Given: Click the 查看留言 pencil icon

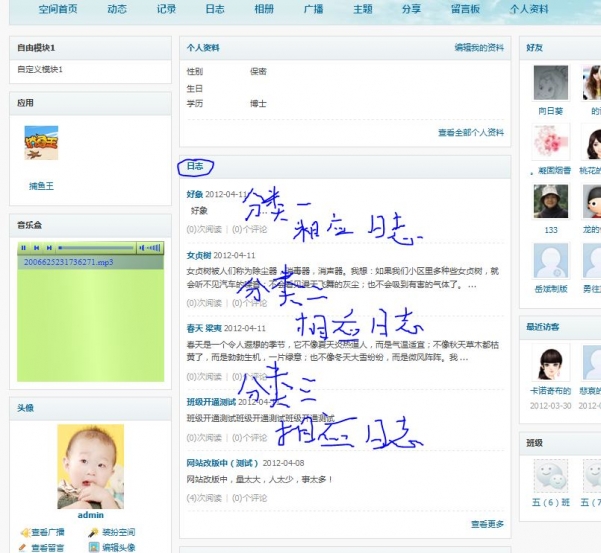Looking at the screenshot, I should (x=23, y=548).
